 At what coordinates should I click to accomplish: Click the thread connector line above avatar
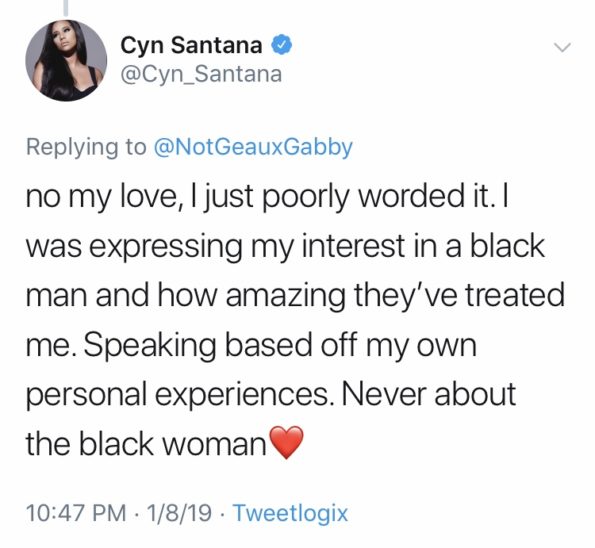pyautogui.click(x=66, y=8)
